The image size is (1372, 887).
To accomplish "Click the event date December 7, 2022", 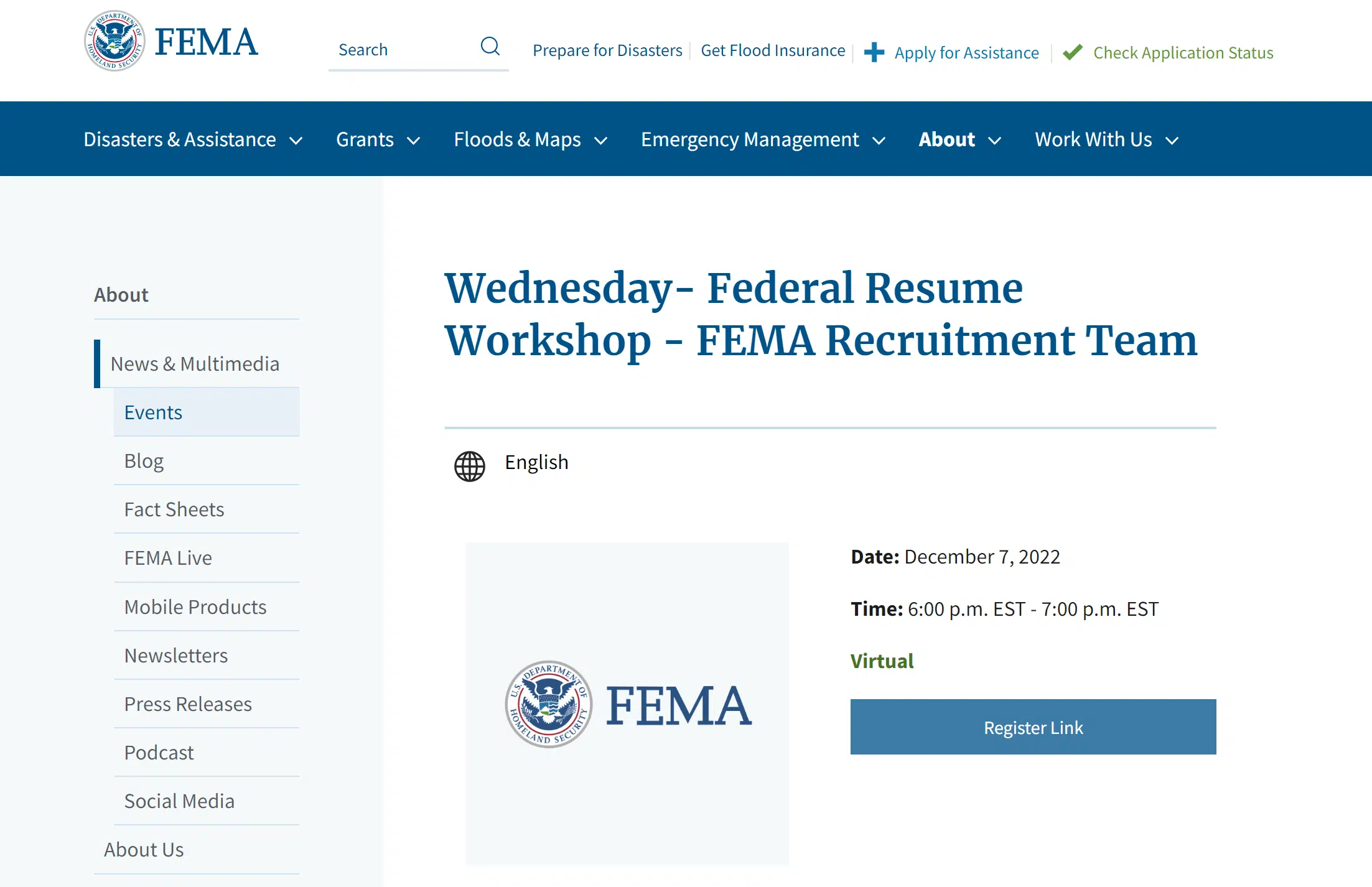I will pos(982,557).
